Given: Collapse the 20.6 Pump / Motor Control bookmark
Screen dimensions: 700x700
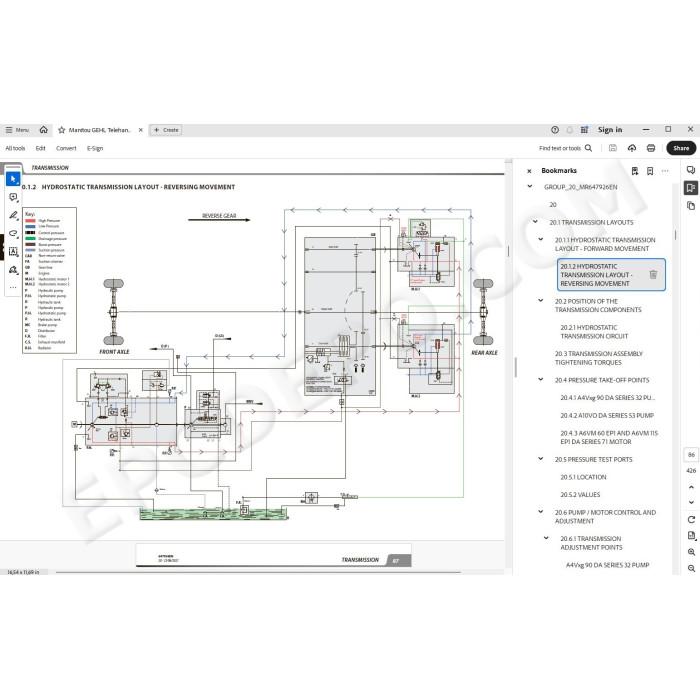Looking at the screenshot, I should (x=541, y=512).
